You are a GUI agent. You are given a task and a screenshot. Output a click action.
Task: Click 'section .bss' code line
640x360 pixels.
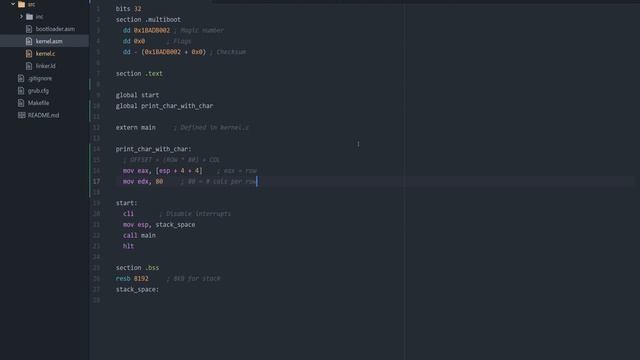138,268
